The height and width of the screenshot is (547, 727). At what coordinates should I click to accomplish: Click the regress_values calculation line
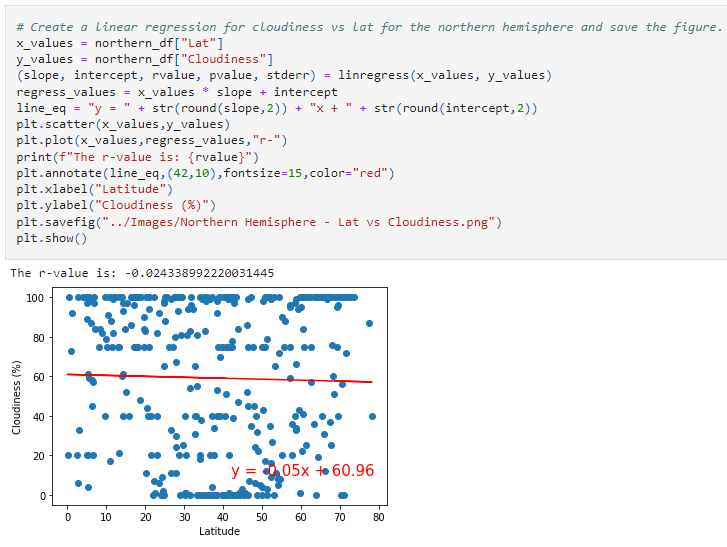tap(177, 92)
